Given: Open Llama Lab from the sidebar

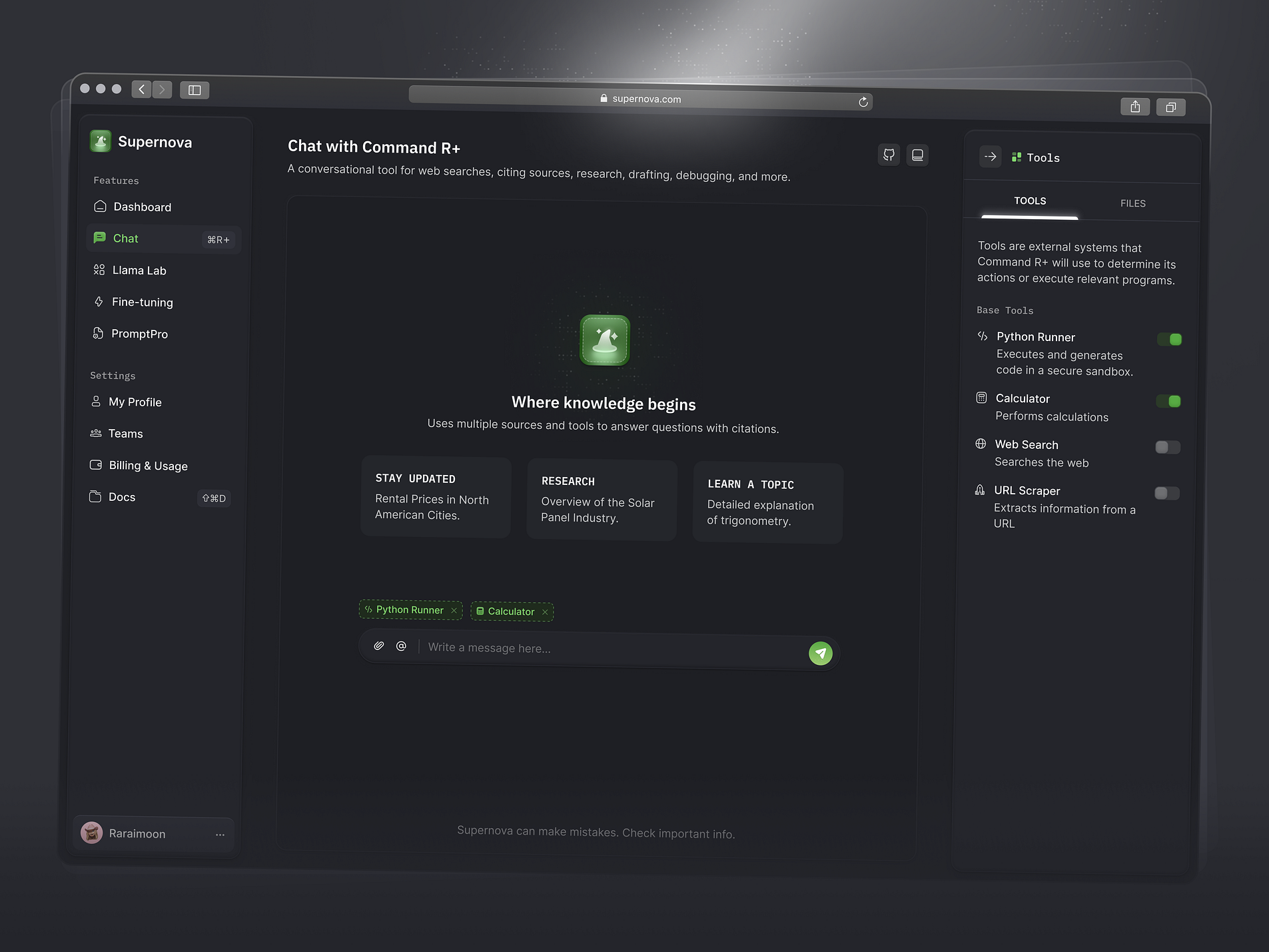Looking at the screenshot, I should click(x=139, y=270).
